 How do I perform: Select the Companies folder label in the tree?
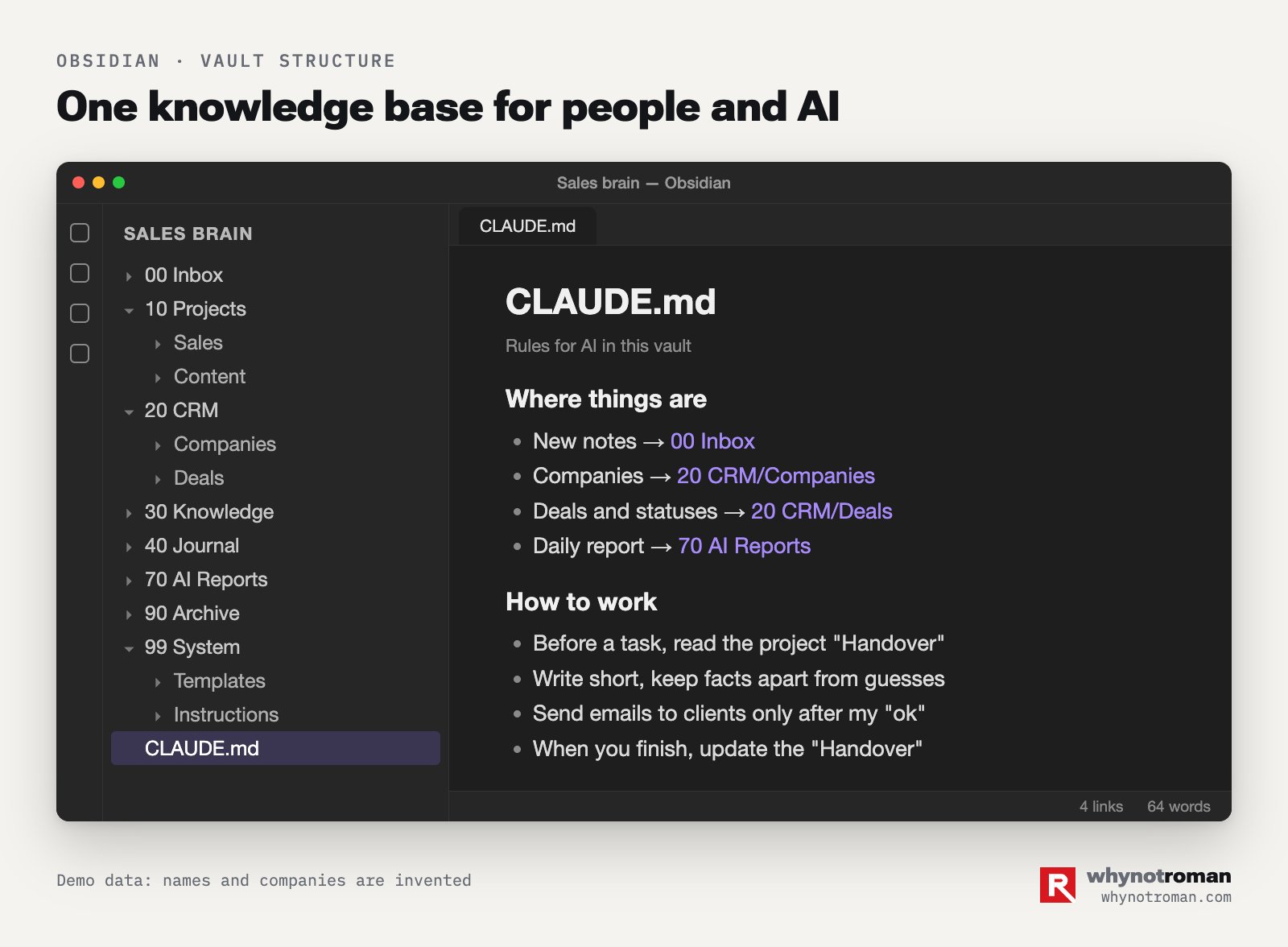(x=225, y=445)
